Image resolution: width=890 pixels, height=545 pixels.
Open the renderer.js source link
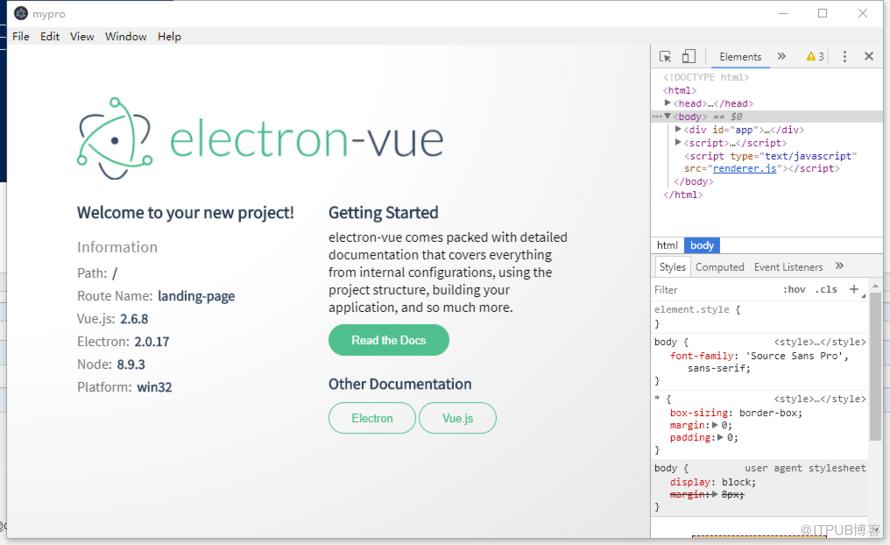coord(744,169)
